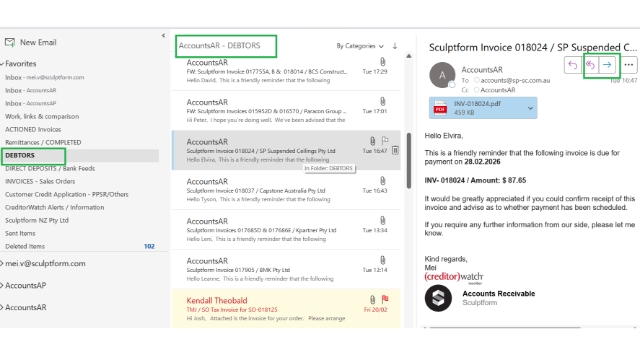Screen dimensions: 640x360
Task: Click the sender avatar circle A
Action: pyautogui.click(x=442, y=75)
